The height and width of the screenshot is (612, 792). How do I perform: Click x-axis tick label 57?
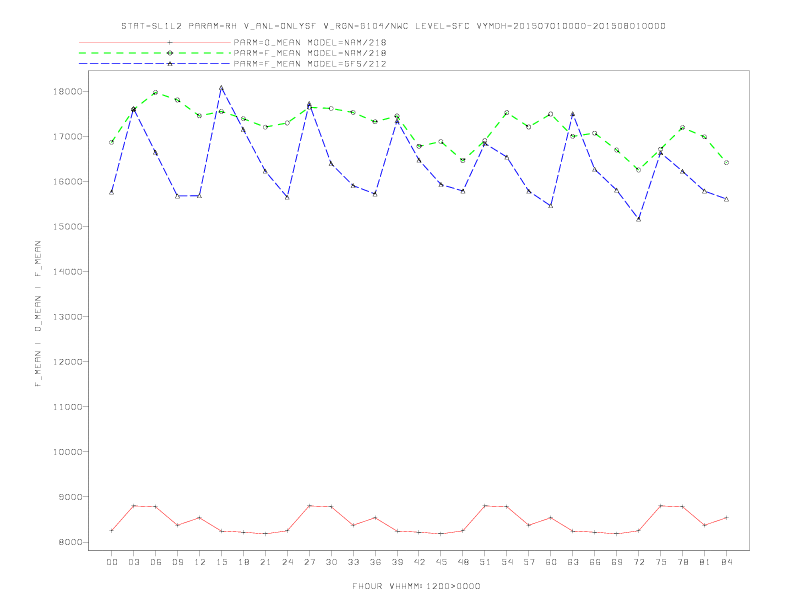pyautogui.click(x=529, y=562)
